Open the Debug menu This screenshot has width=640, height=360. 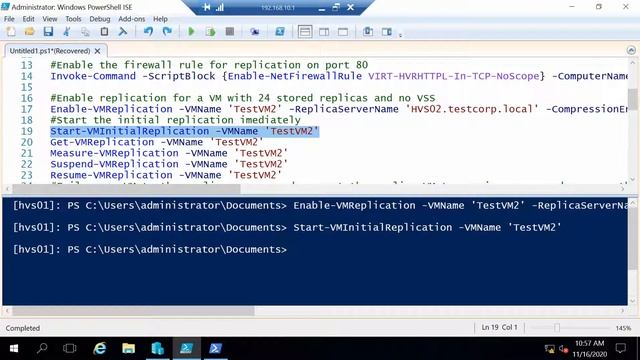click(x=100, y=19)
